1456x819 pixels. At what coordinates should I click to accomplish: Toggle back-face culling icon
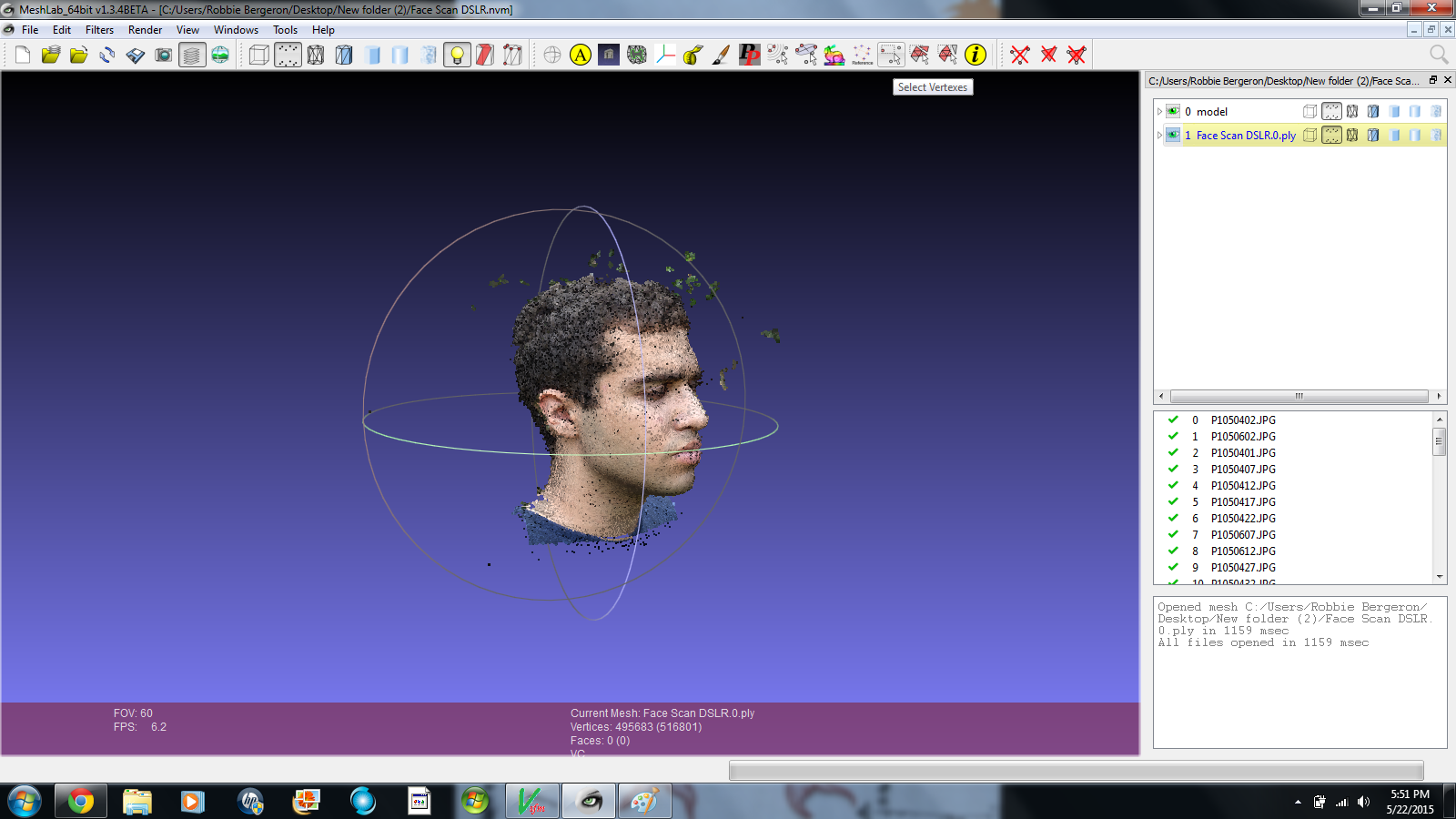coord(513,55)
